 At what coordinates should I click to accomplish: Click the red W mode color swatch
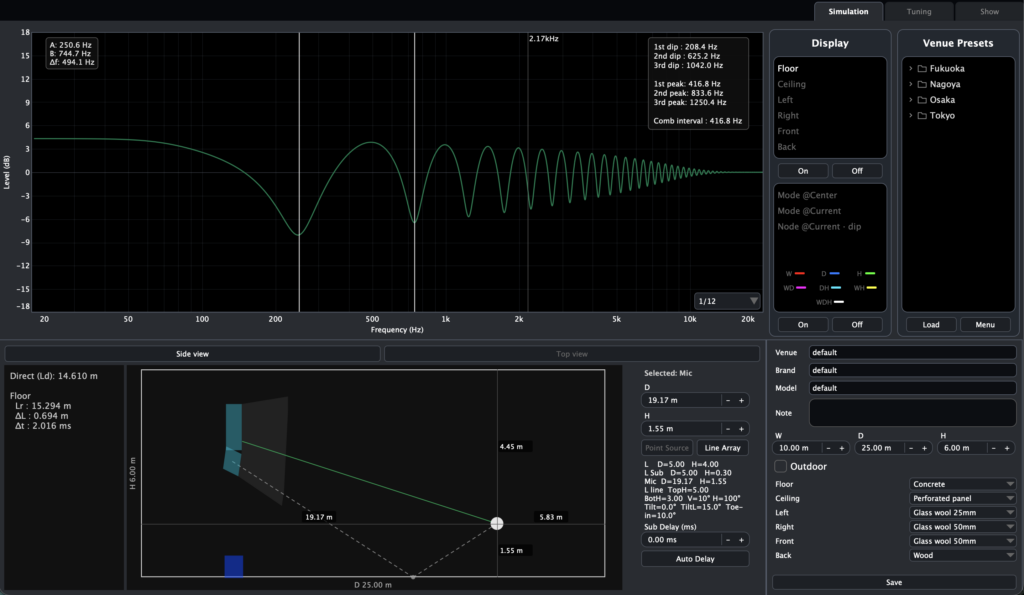799,274
